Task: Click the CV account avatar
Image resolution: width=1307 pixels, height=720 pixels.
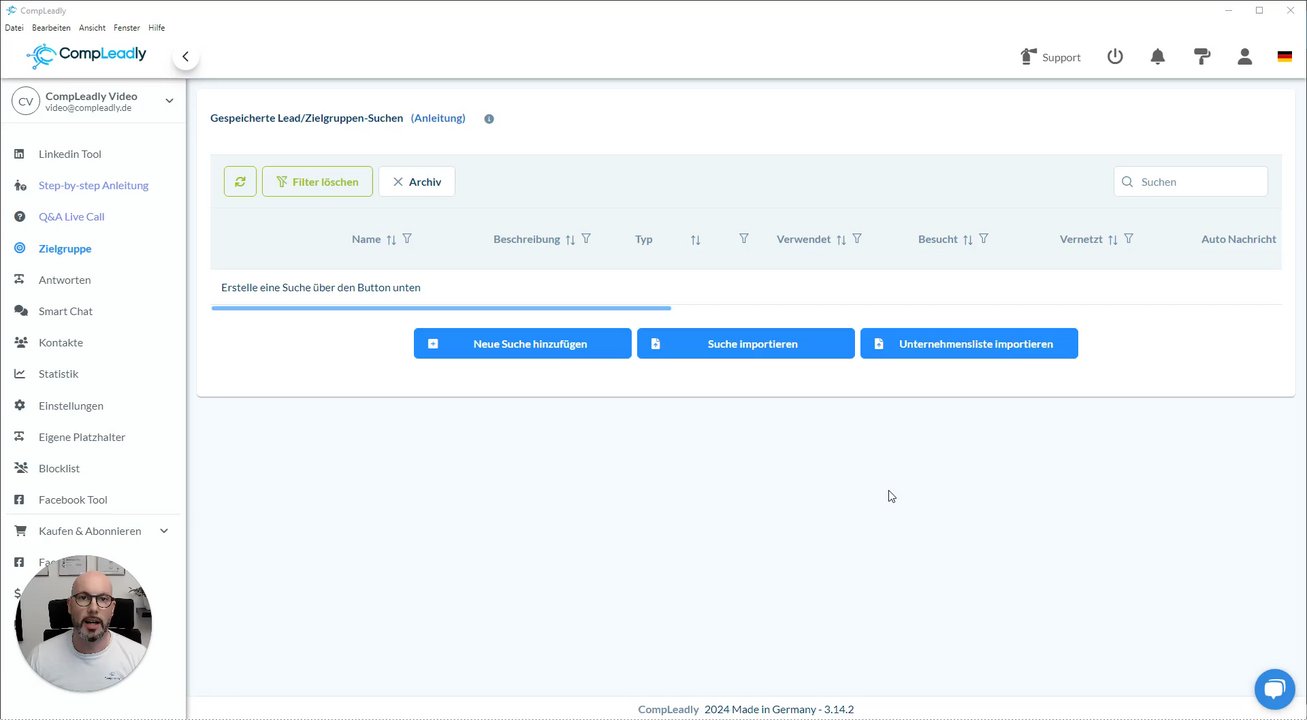Action: point(26,101)
